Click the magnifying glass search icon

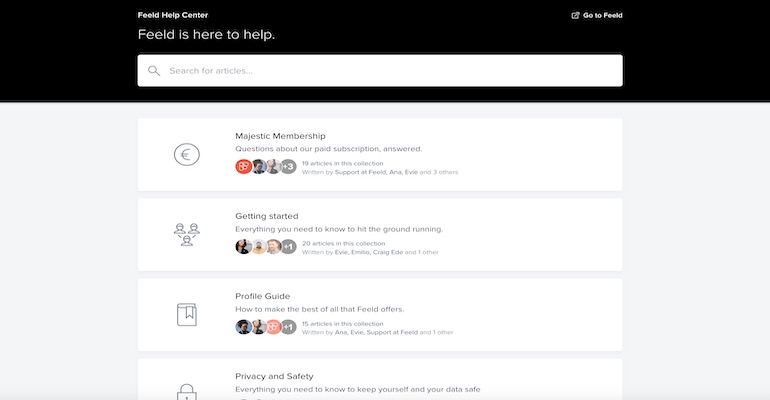[154, 71]
